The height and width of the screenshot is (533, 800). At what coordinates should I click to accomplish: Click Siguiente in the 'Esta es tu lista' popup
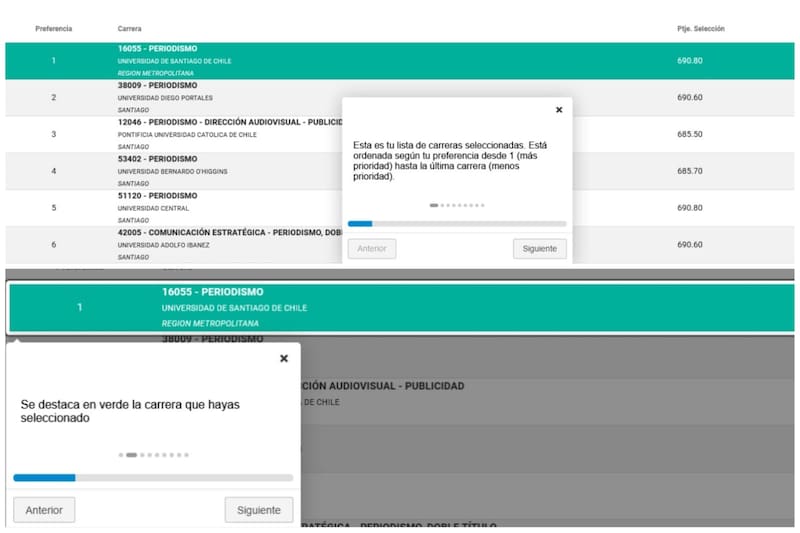[540, 249]
